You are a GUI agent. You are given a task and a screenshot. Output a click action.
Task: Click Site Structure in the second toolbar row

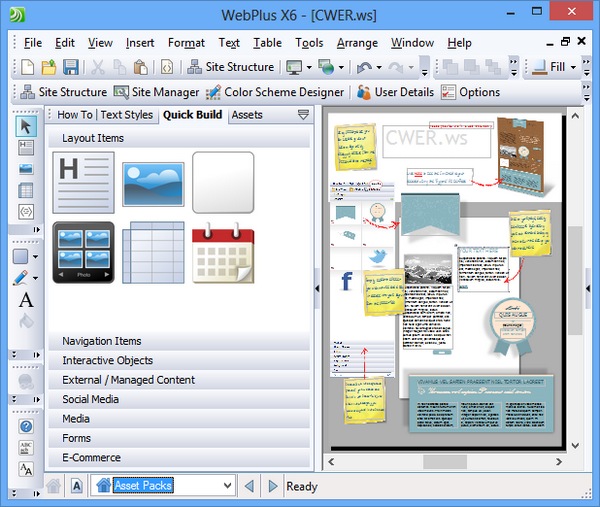click(x=64, y=92)
